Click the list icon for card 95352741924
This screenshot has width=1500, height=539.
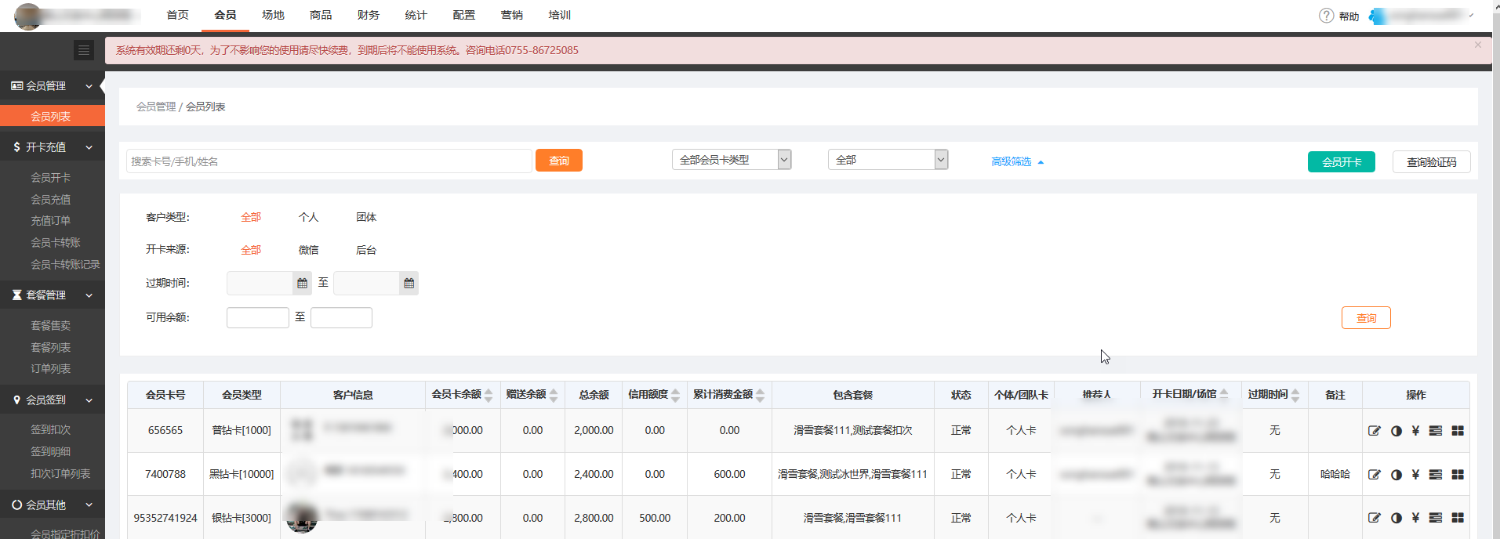coord(1436,517)
